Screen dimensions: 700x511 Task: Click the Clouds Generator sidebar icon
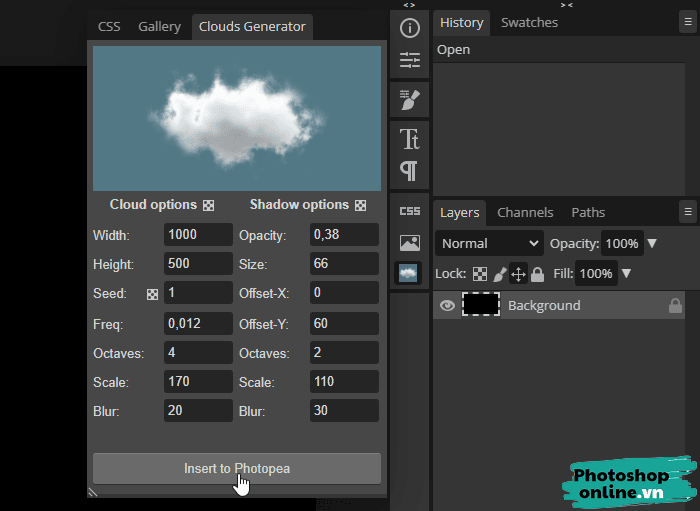pyautogui.click(x=409, y=273)
